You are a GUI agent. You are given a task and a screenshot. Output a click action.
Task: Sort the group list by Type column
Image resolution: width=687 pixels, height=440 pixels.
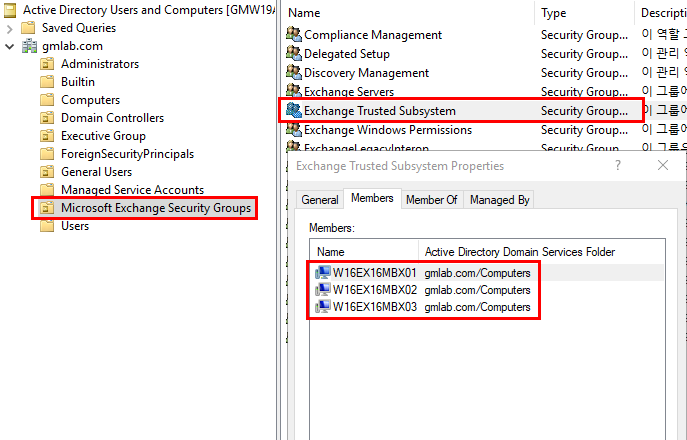tap(584, 13)
